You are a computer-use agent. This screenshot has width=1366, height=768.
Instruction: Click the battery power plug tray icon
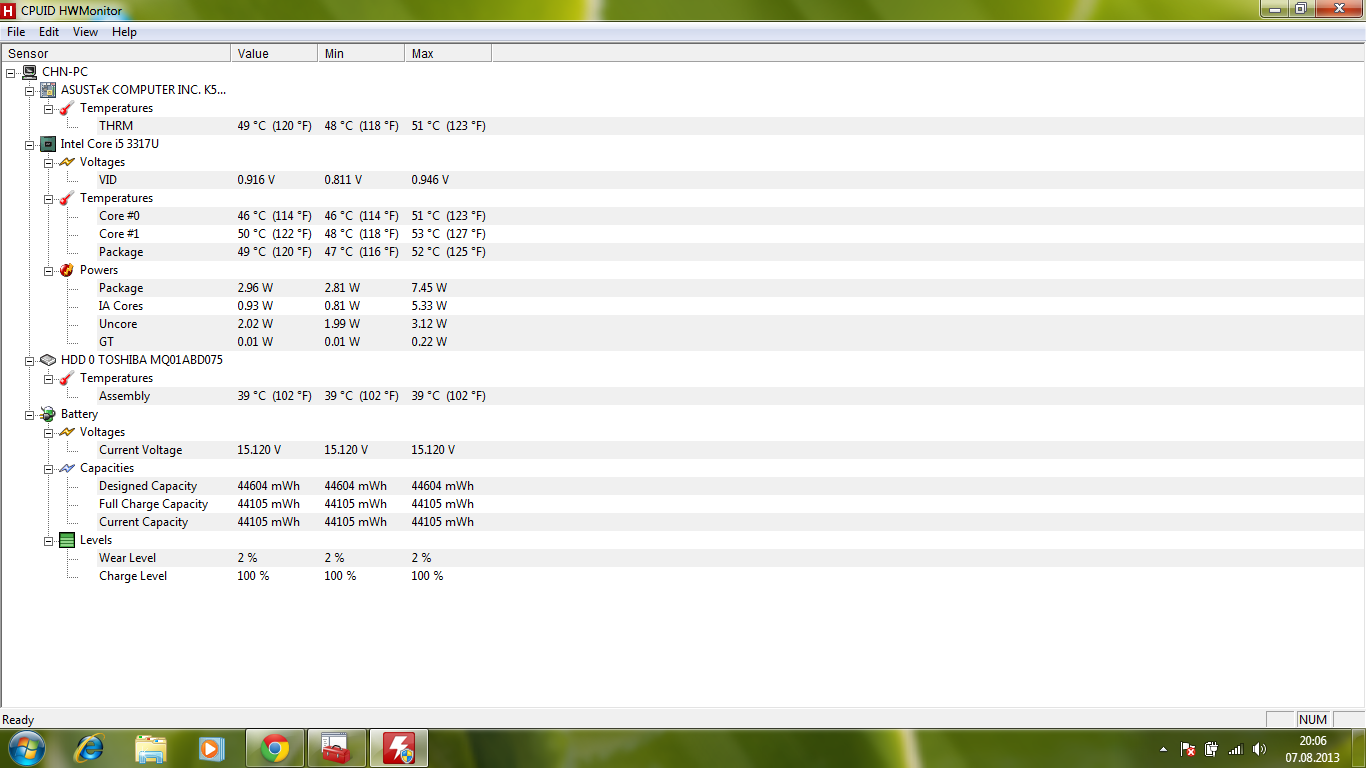pyautogui.click(x=1211, y=749)
